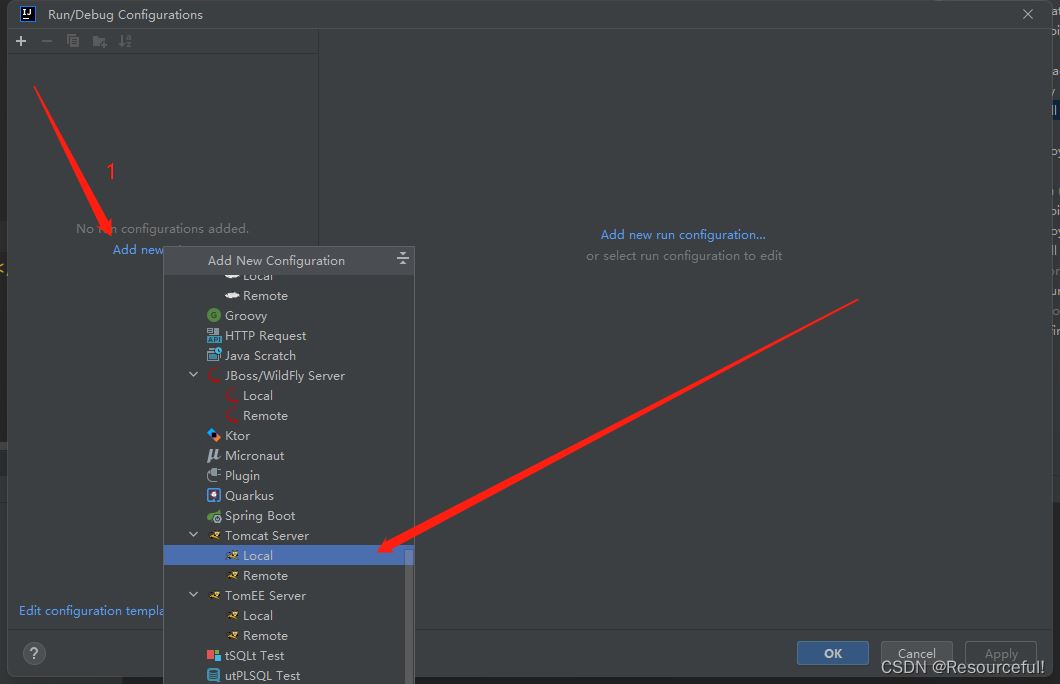The image size is (1060, 684).
Task: Click the configuration popup list scrollbar
Action: pyautogui.click(x=409, y=615)
